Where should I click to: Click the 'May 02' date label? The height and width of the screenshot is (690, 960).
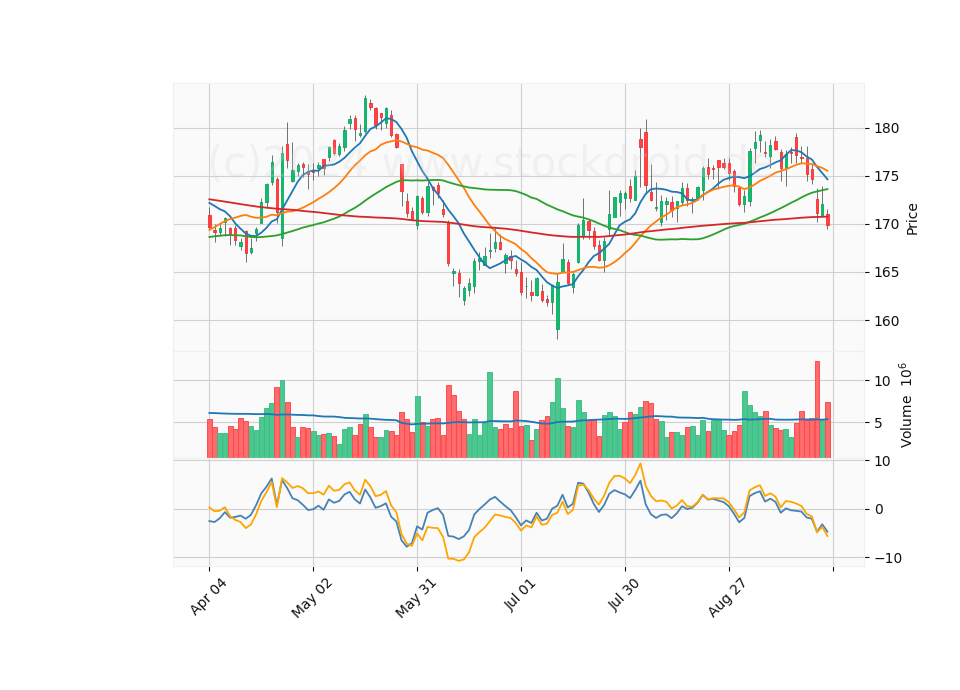click(x=312, y=598)
